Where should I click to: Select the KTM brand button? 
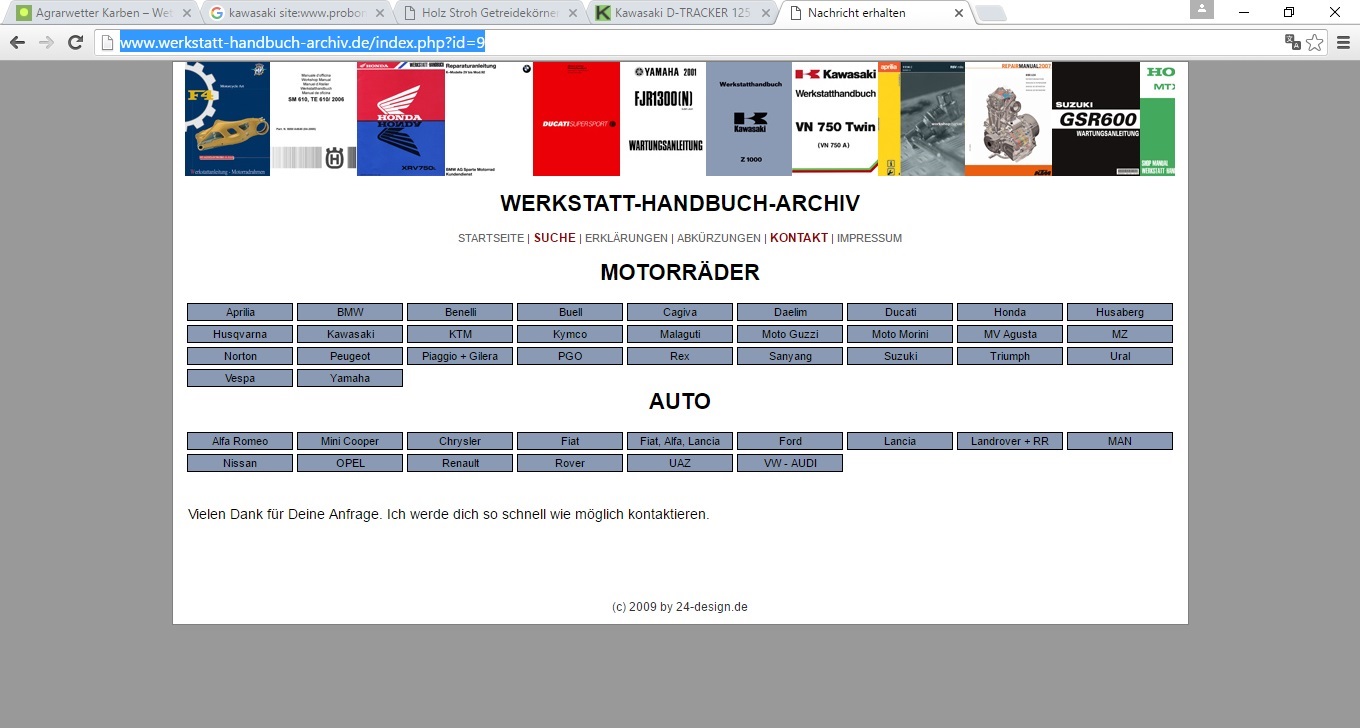click(x=460, y=334)
